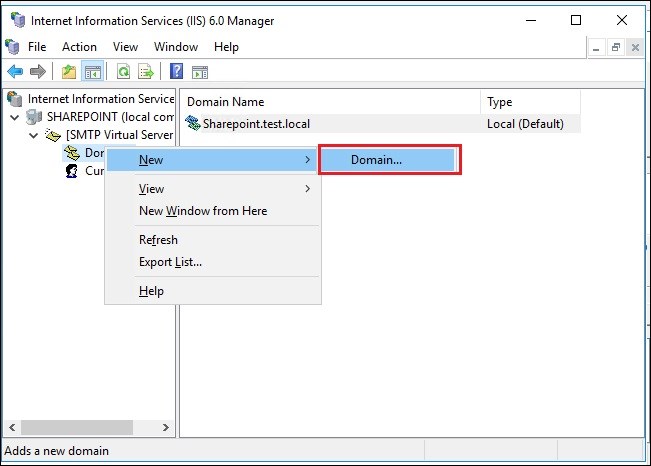Select View in the context menu
651x466 pixels.
(213, 189)
